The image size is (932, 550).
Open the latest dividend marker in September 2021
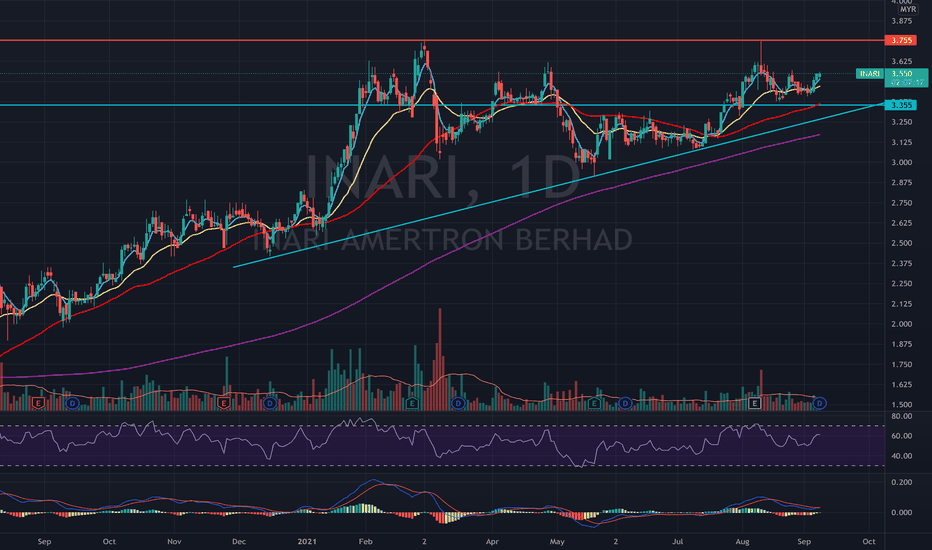820,404
